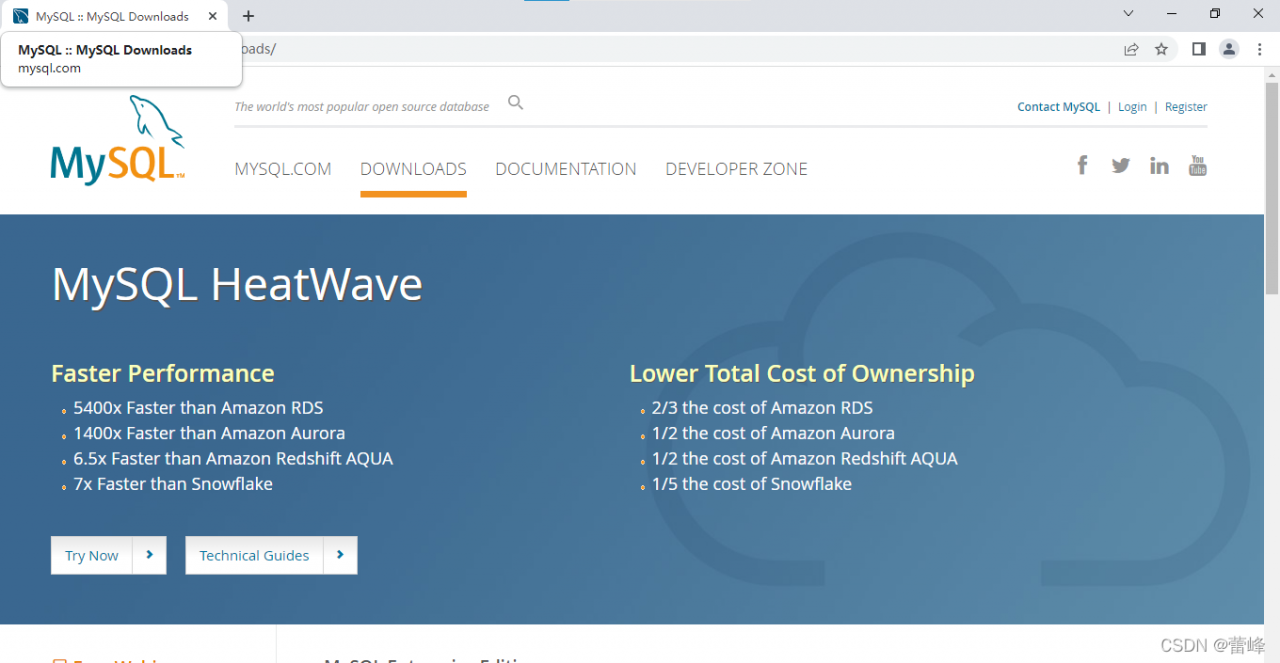Open MySQL Facebook page icon
The width and height of the screenshot is (1280, 663).
click(x=1082, y=165)
